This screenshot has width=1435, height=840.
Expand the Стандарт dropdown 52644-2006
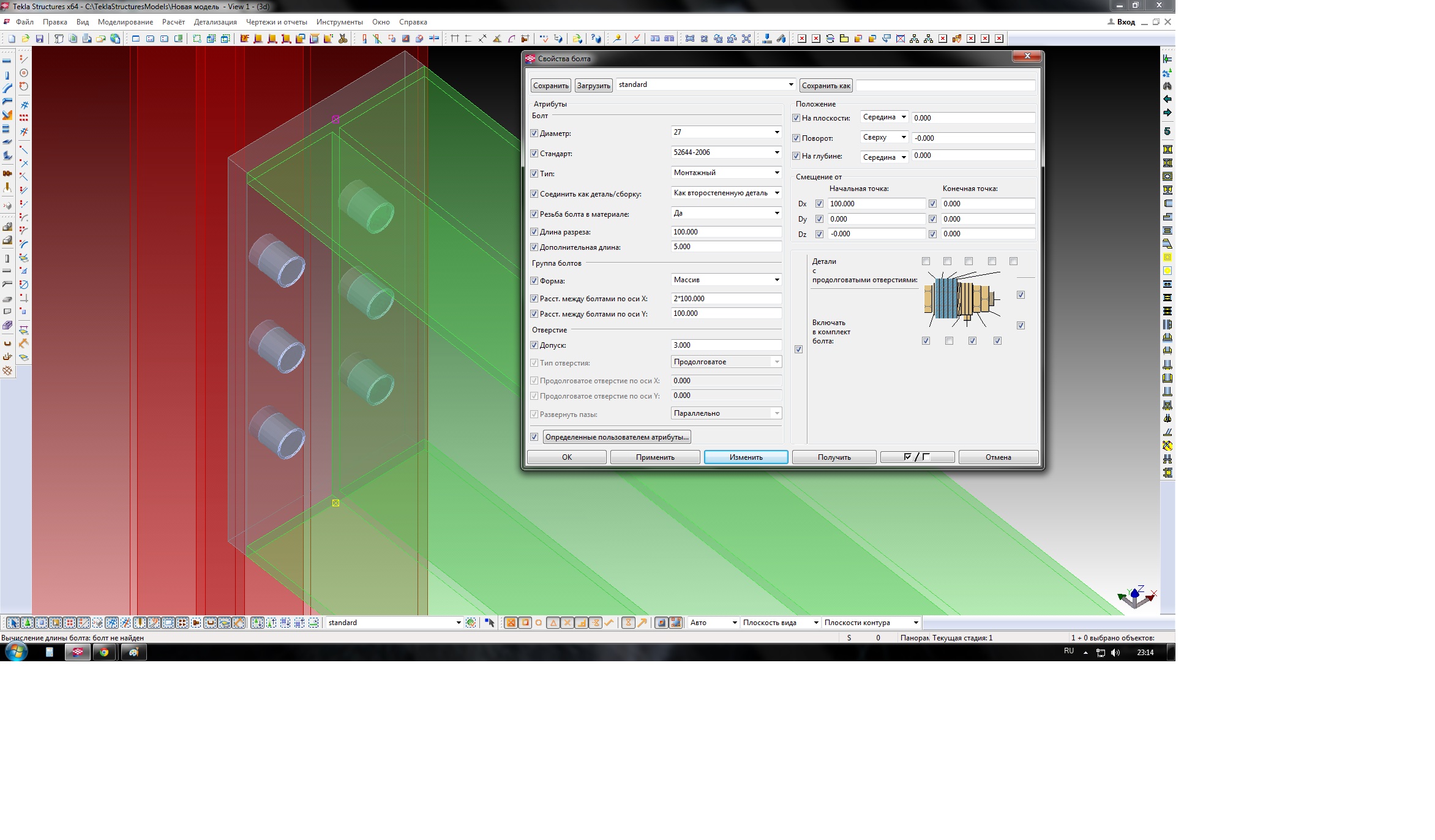pyautogui.click(x=776, y=152)
